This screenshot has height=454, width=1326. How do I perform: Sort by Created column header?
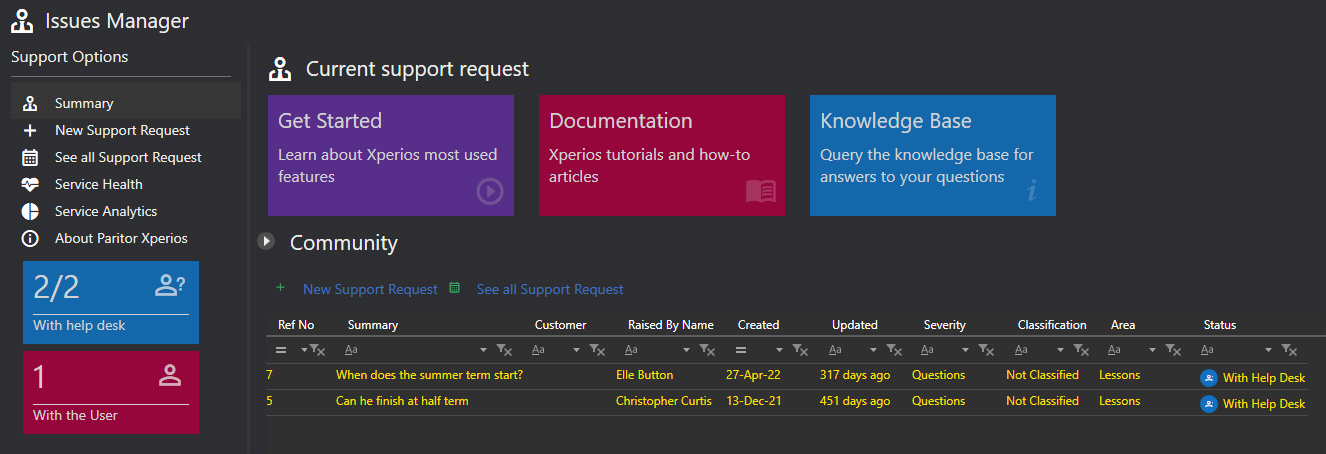point(758,325)
